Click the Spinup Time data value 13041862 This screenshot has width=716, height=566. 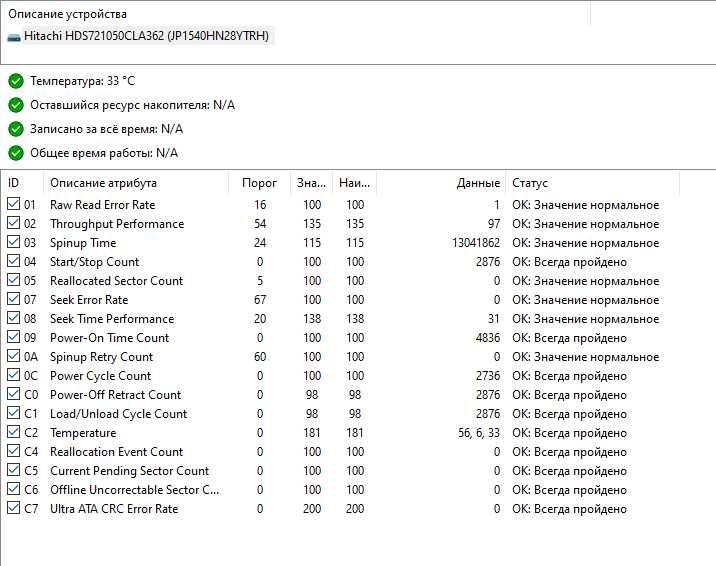pyautogui.click(x=476, y=243)
